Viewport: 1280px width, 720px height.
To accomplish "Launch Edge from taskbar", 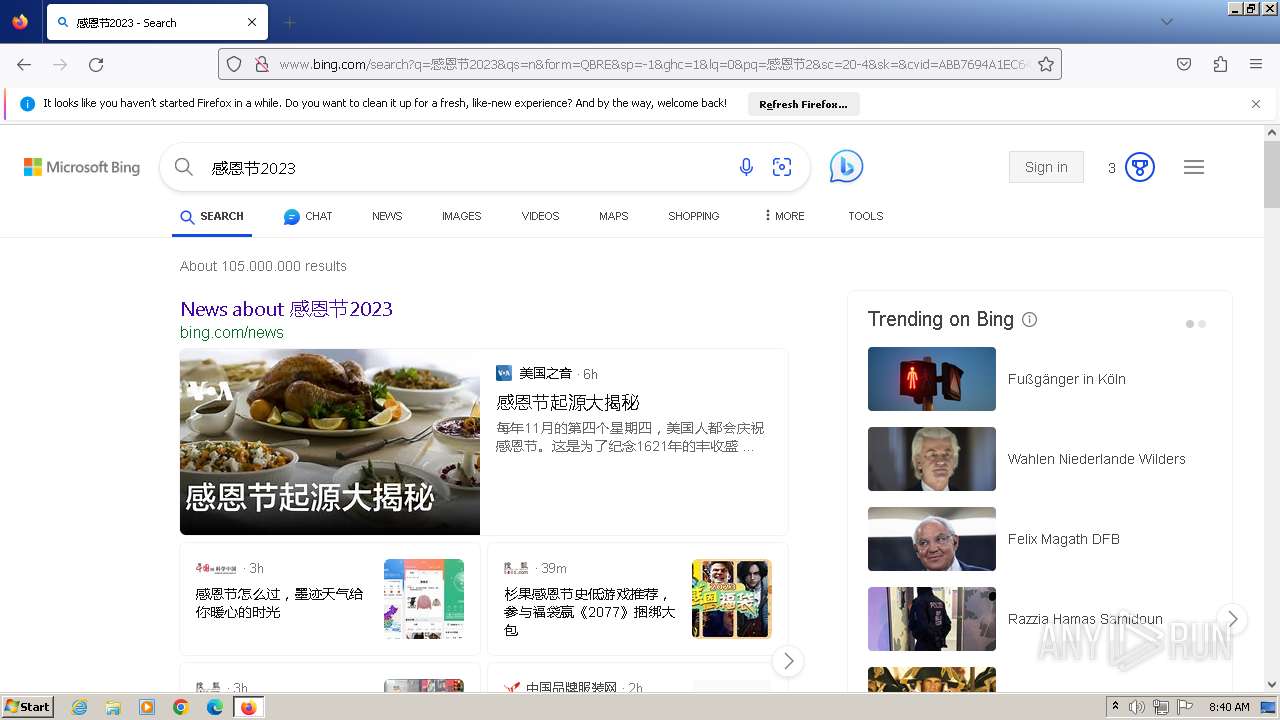I will 215,707.
